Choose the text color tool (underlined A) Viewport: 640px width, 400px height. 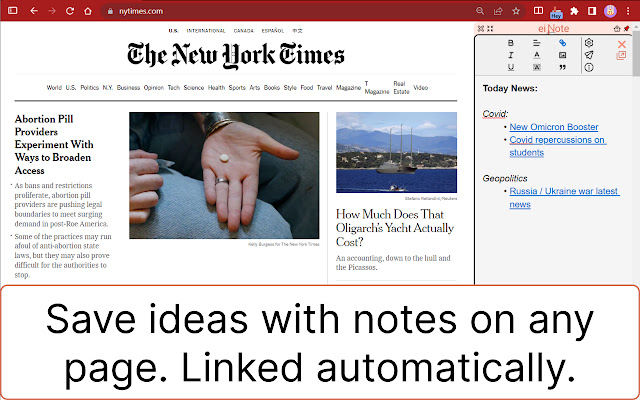tap(537, 55)
